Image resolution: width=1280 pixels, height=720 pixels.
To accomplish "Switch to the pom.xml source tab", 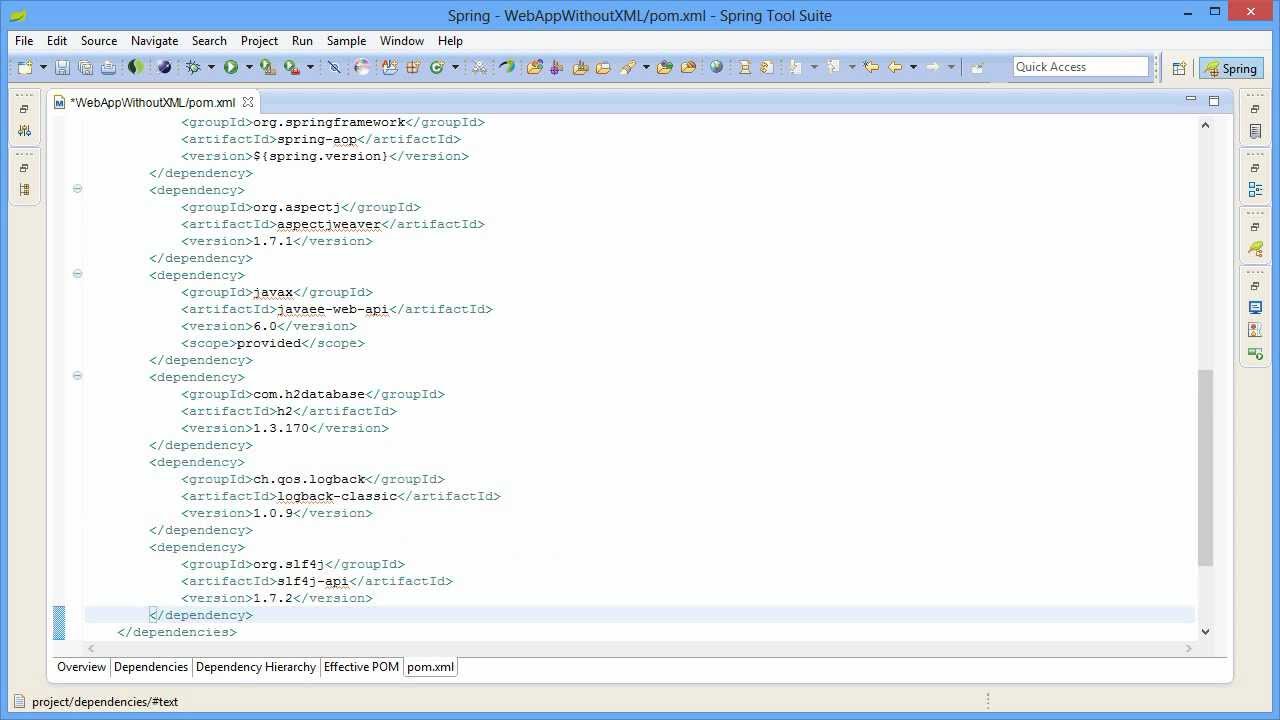I will click(x=430, y=667).
